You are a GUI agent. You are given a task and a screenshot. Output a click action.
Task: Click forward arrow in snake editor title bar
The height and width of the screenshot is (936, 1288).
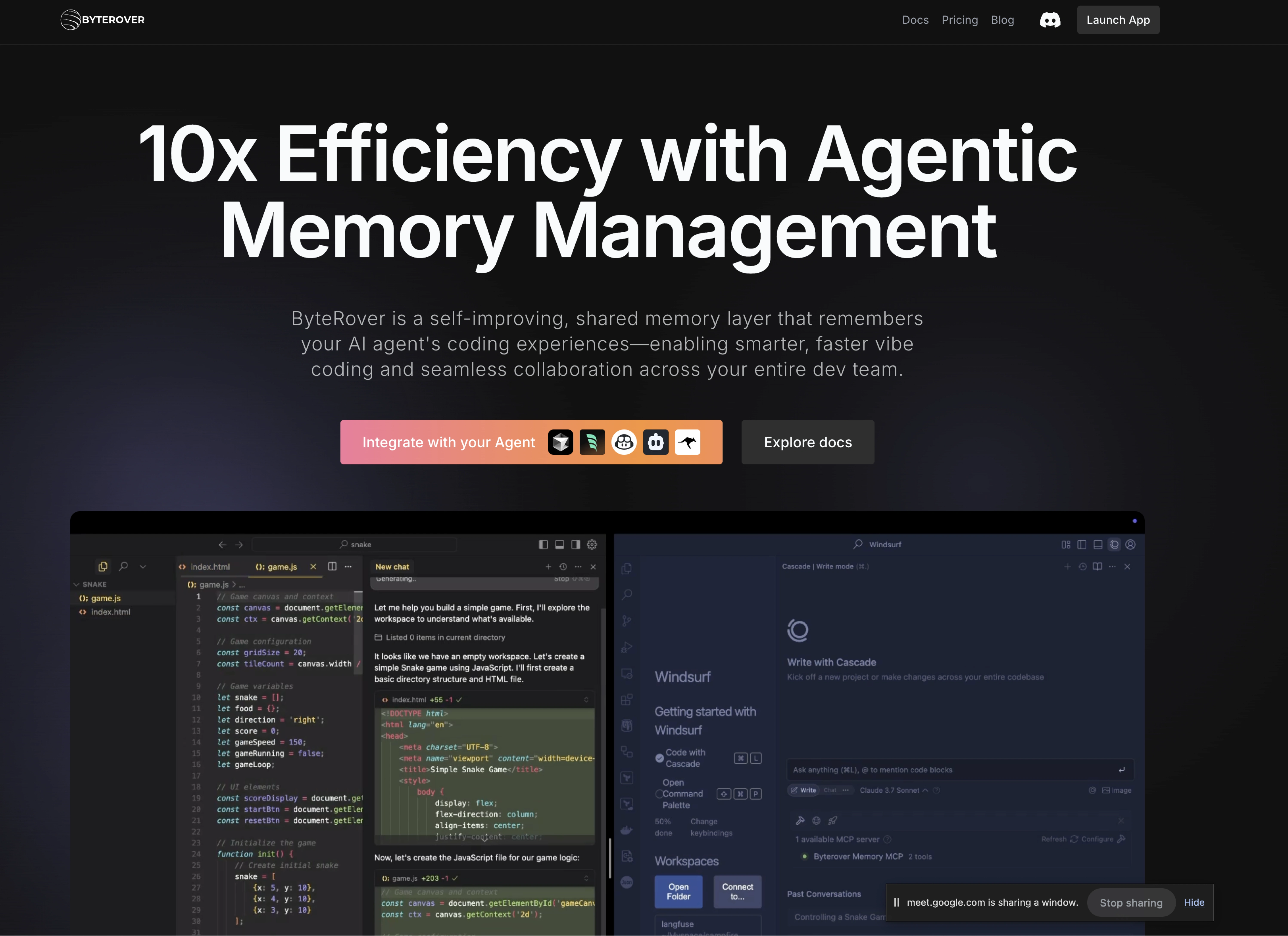point(239,545)
